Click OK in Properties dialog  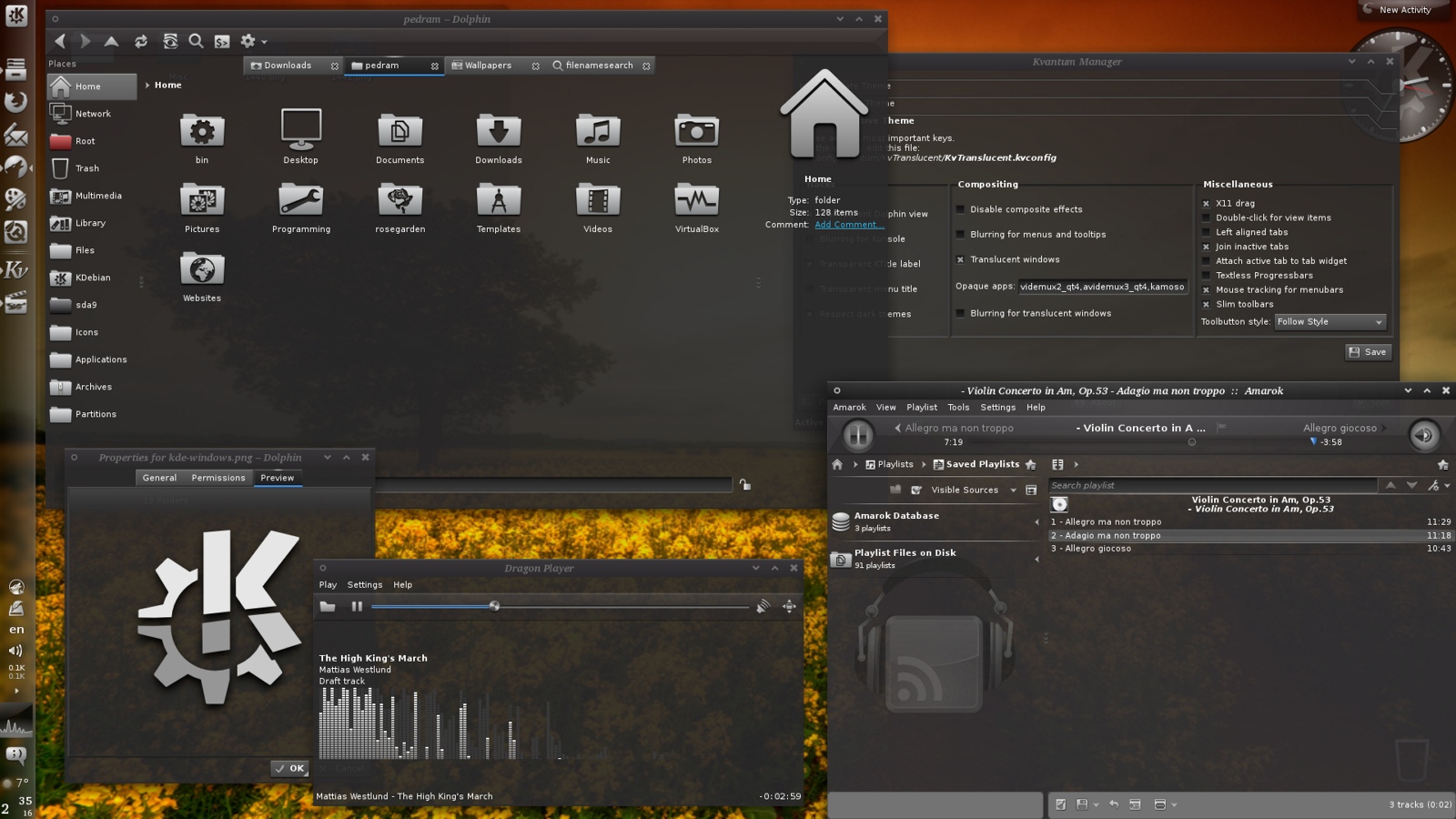tap(289, 768)
